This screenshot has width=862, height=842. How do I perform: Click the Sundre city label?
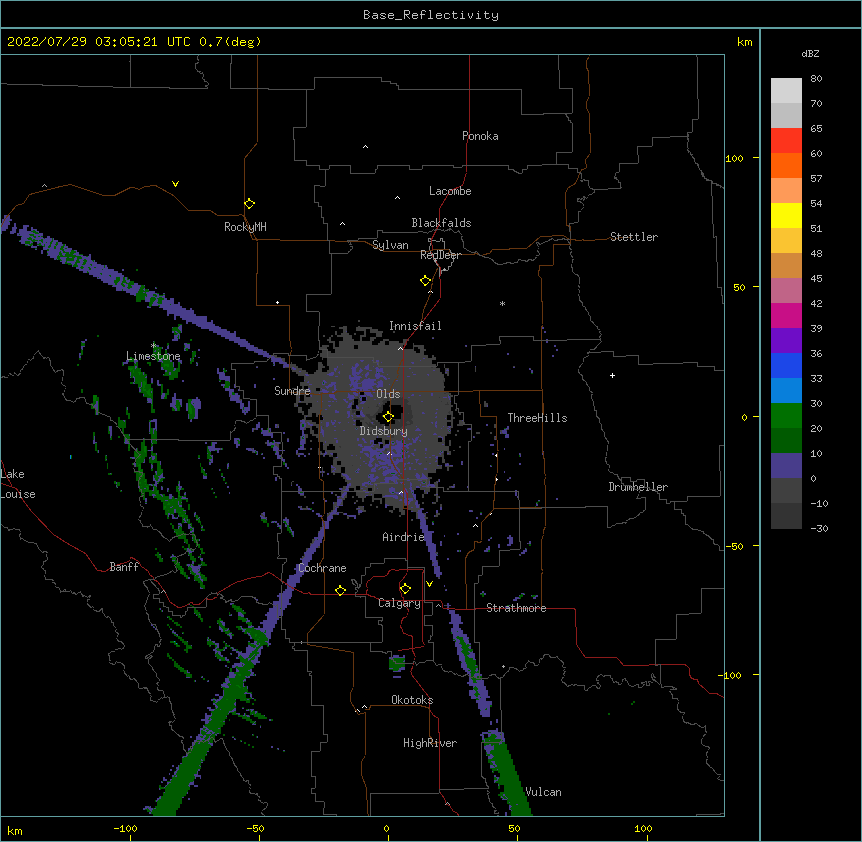292,391
